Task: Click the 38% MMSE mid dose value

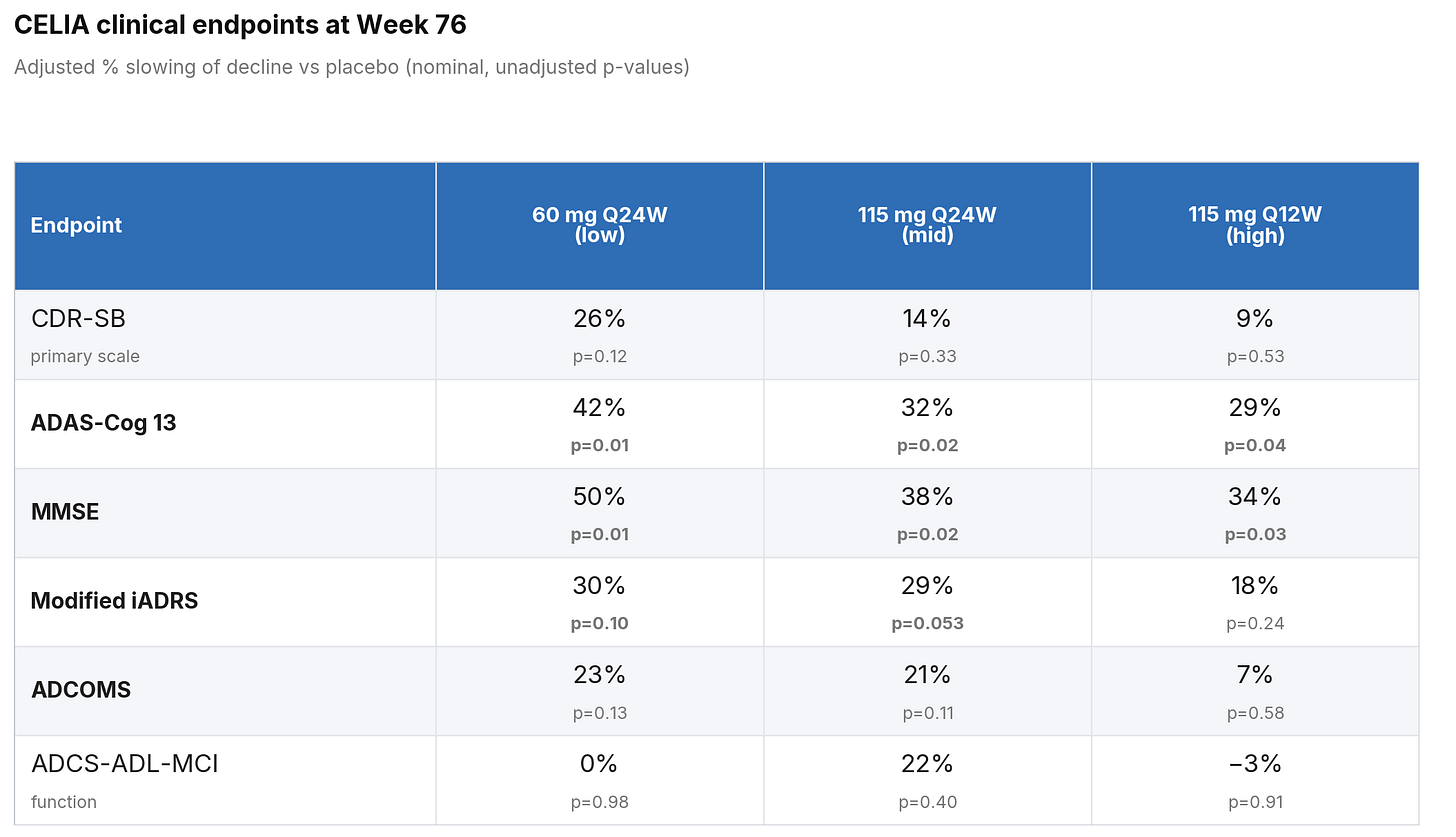Action: coord(927,497)
